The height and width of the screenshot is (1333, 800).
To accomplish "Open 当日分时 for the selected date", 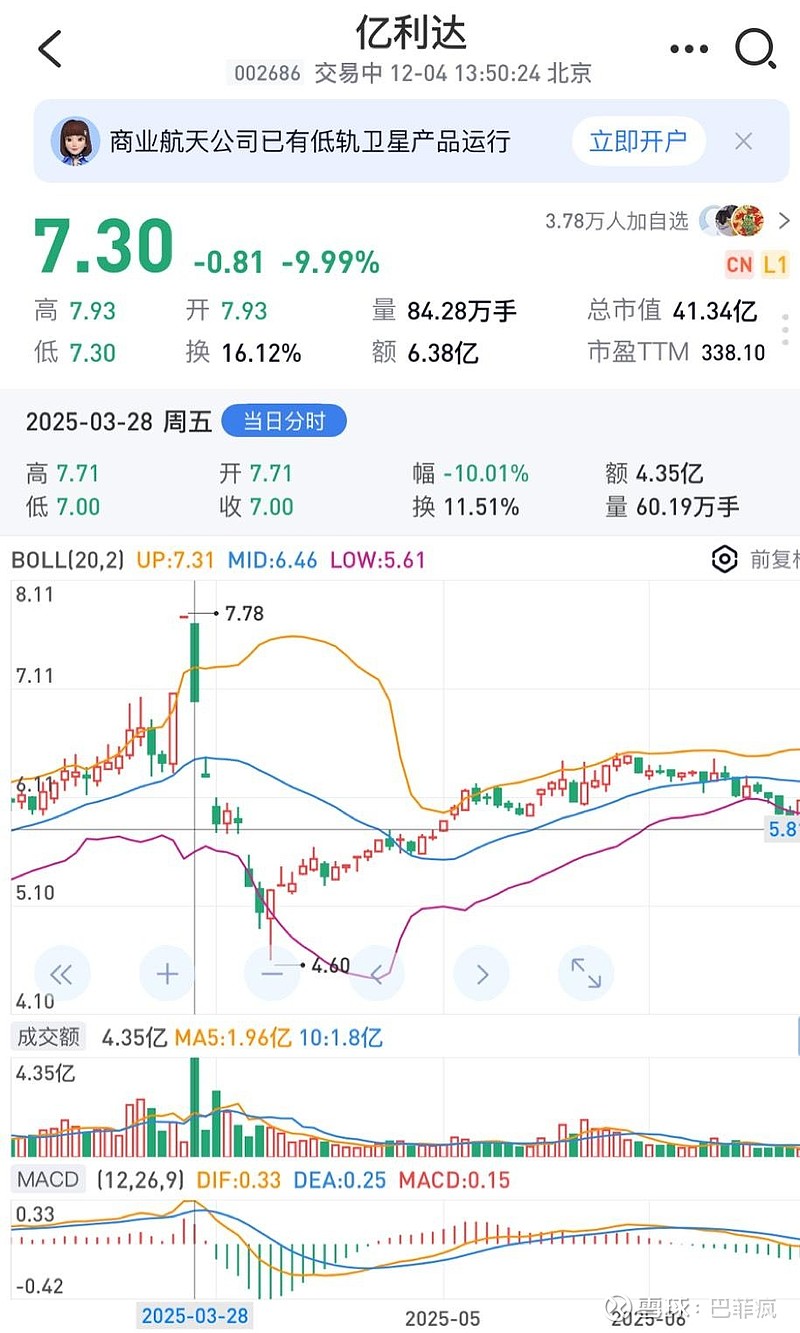I will 284,422.
